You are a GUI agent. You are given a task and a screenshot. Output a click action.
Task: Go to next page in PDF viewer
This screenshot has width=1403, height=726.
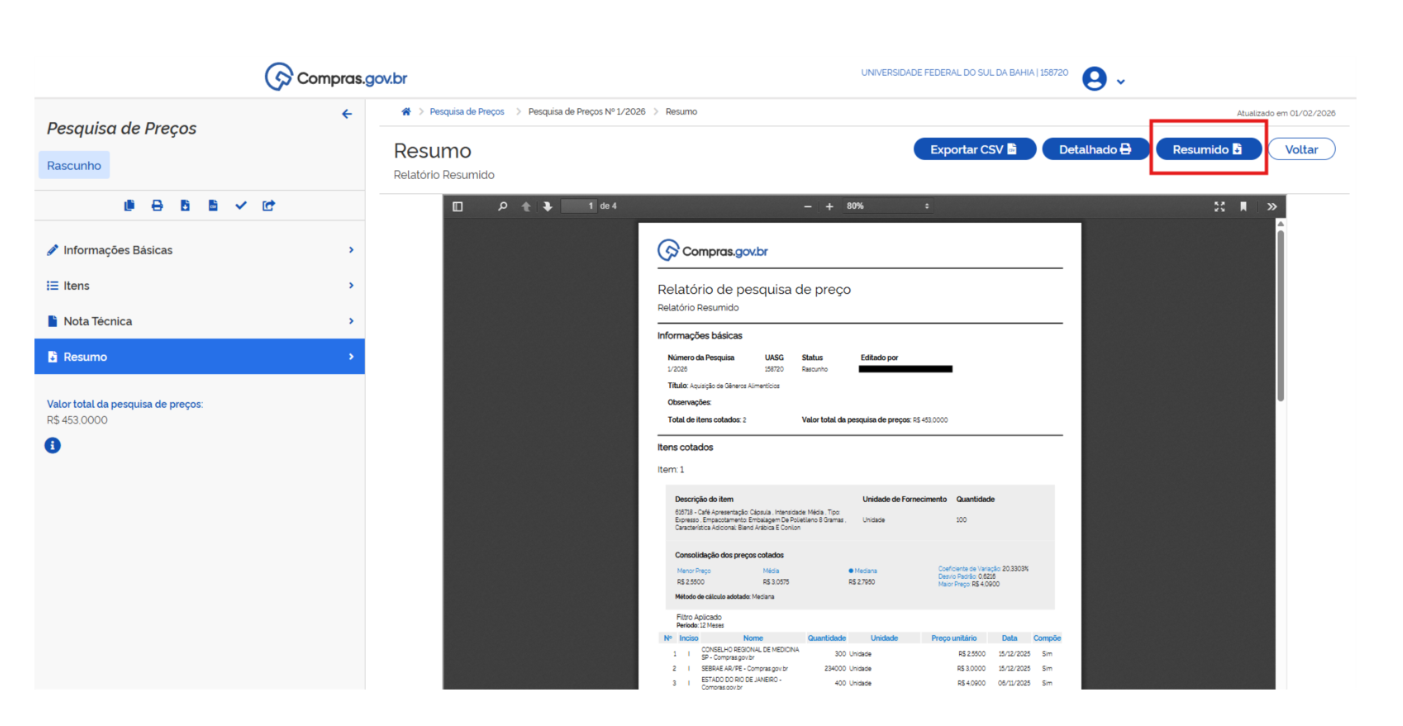(547, 206)
